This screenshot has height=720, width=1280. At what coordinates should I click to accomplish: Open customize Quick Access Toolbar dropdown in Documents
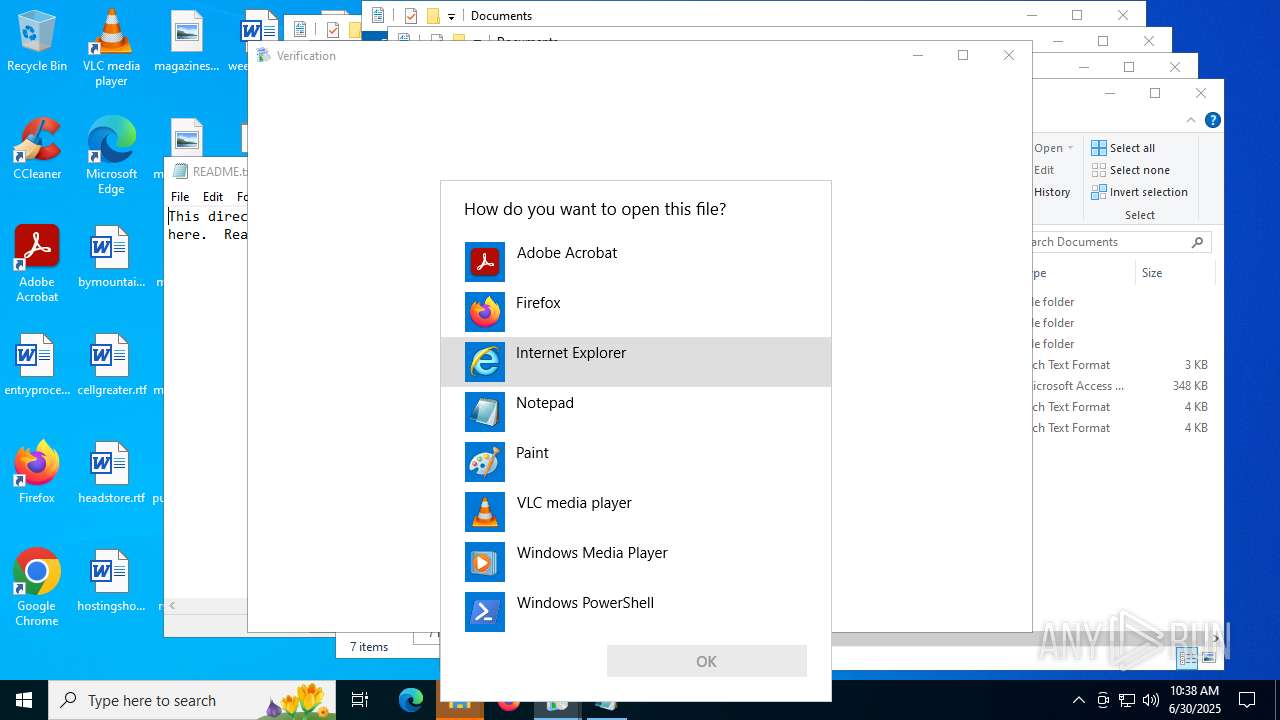click(x=451, y=16)
